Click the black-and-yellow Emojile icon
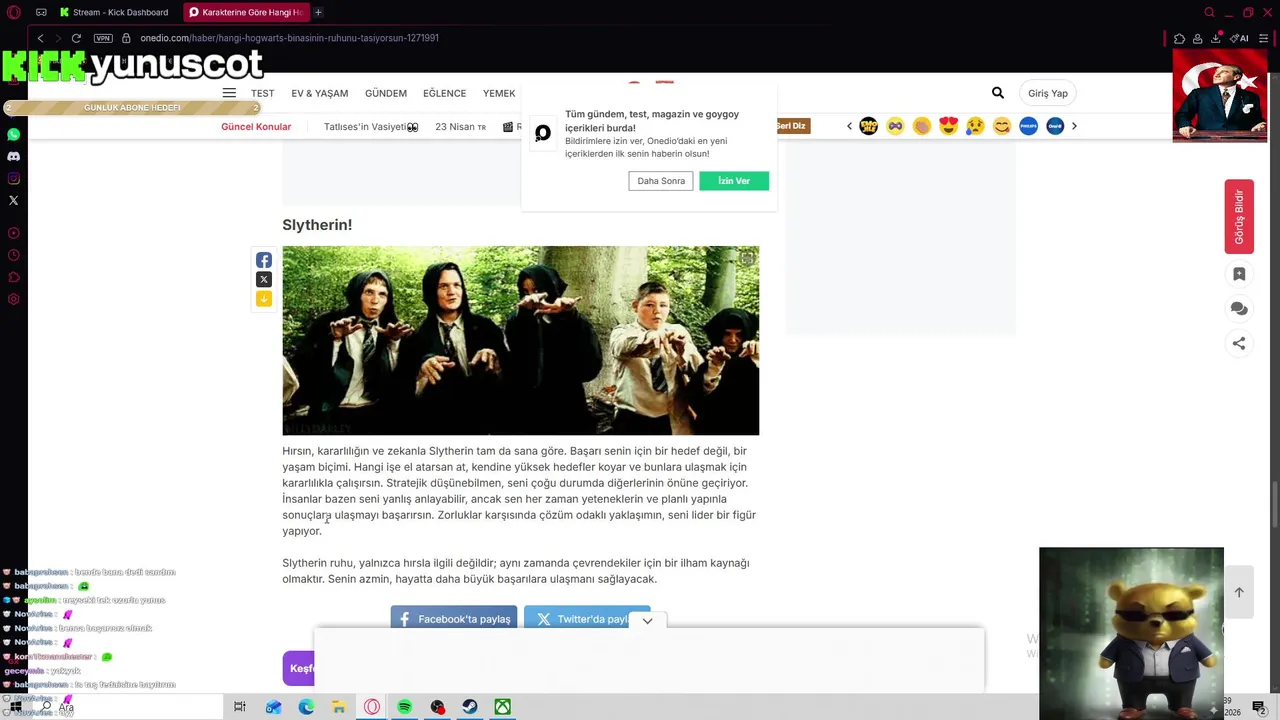 point(868,126)
